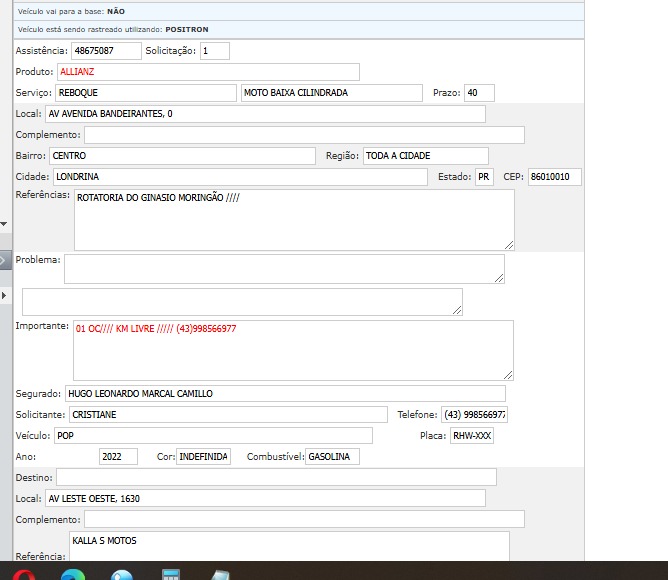This screenshot has height=580, width=668.
Task: Select the Região field TODA A CIDADE
Action: pyautogui.click(x=426, y=156)
